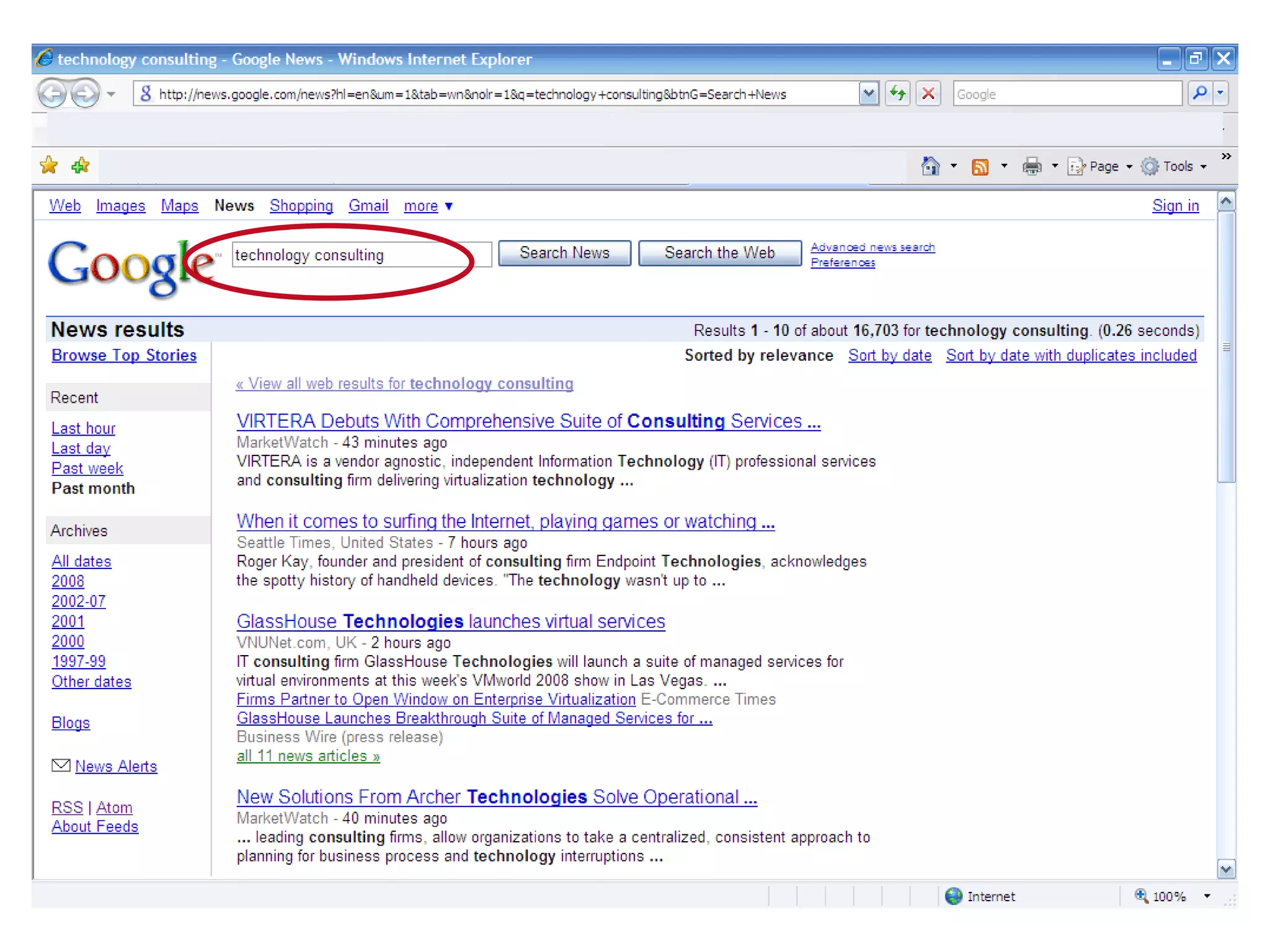This screenshot has height=952, width=1270.
Task: Open the Favorites Center star icon
Action: click(49, 165)
